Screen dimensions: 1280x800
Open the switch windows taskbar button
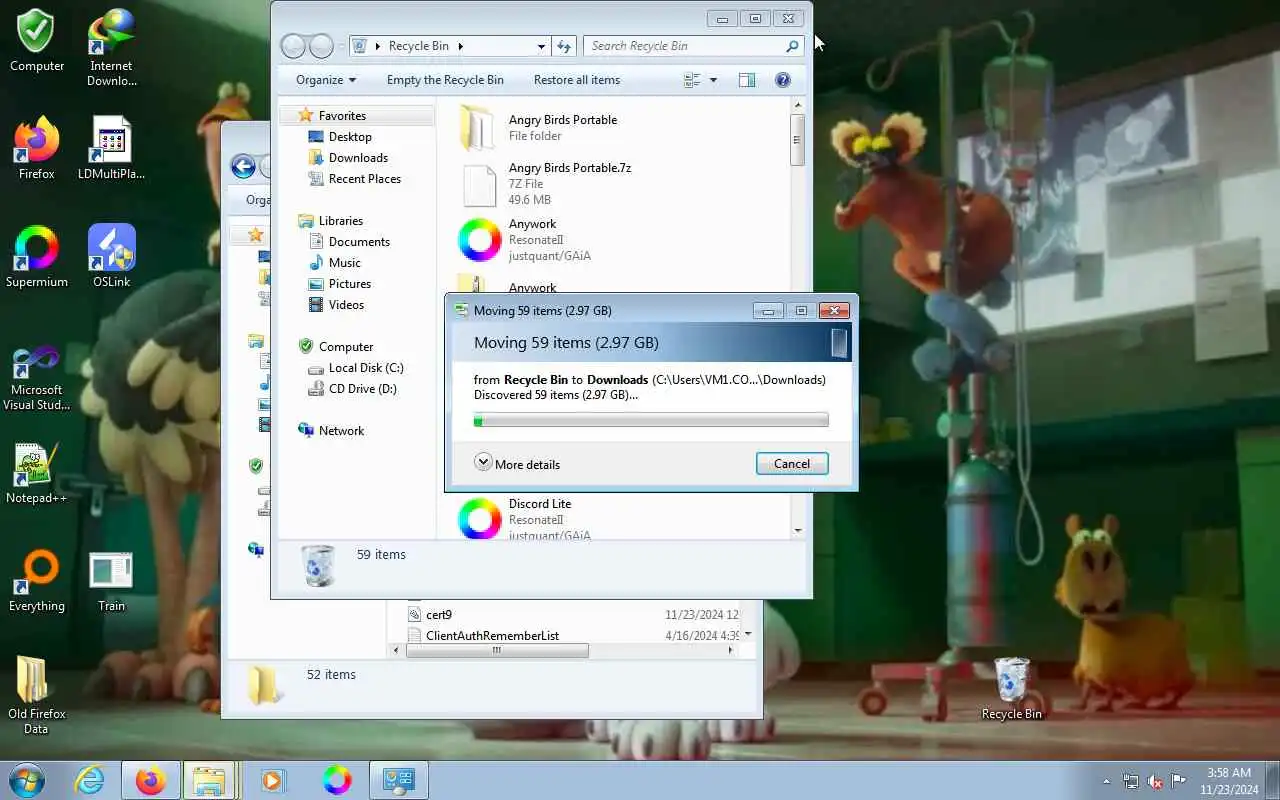pyautogui.click(x=399, y=779)
